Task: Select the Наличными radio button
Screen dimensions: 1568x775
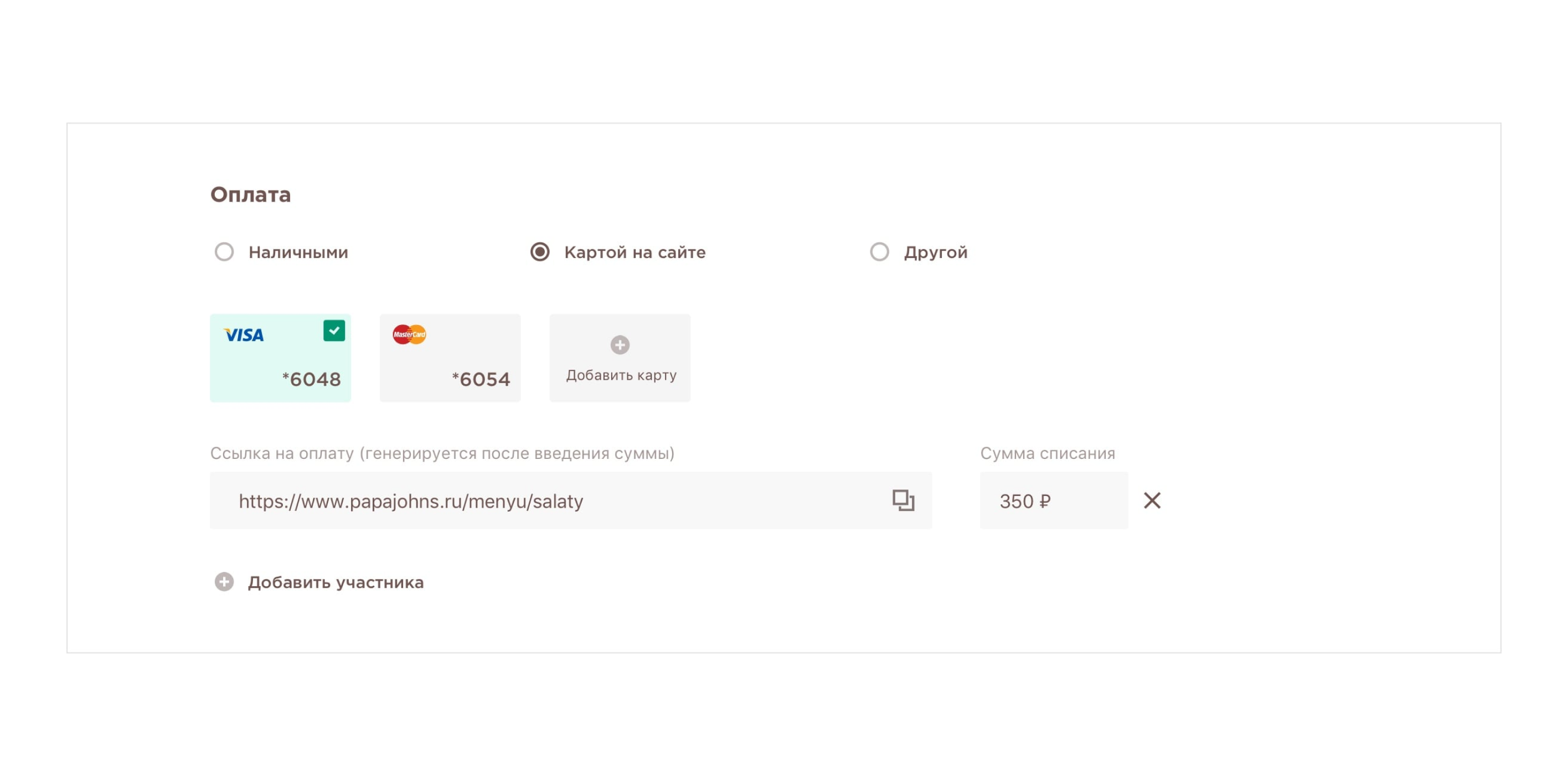Action: point(224,251)
